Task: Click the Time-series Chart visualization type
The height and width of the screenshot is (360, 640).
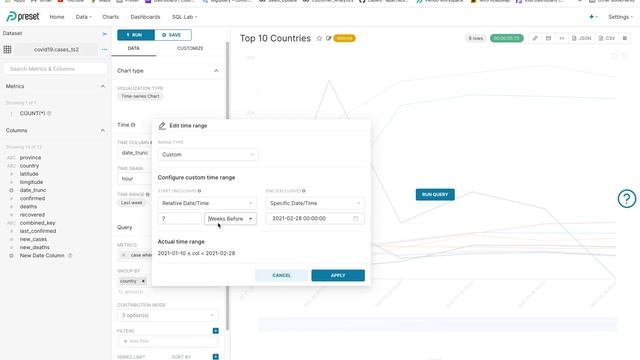Action: coord(140,96)
